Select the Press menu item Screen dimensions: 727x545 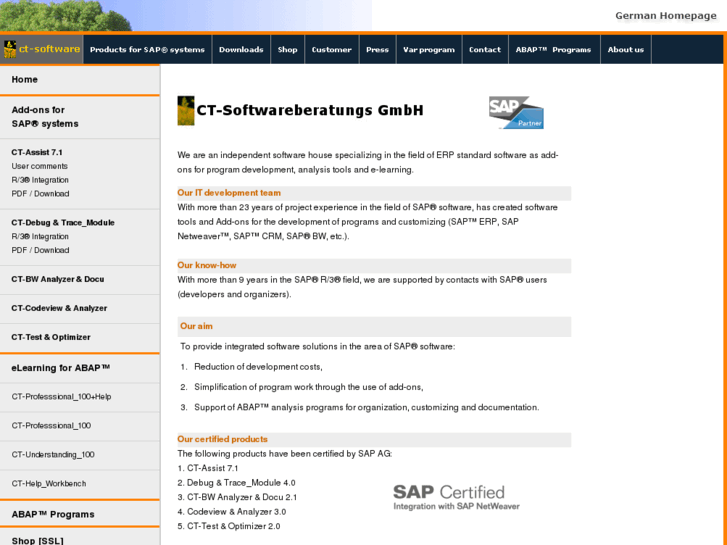(x=377, y=50)
